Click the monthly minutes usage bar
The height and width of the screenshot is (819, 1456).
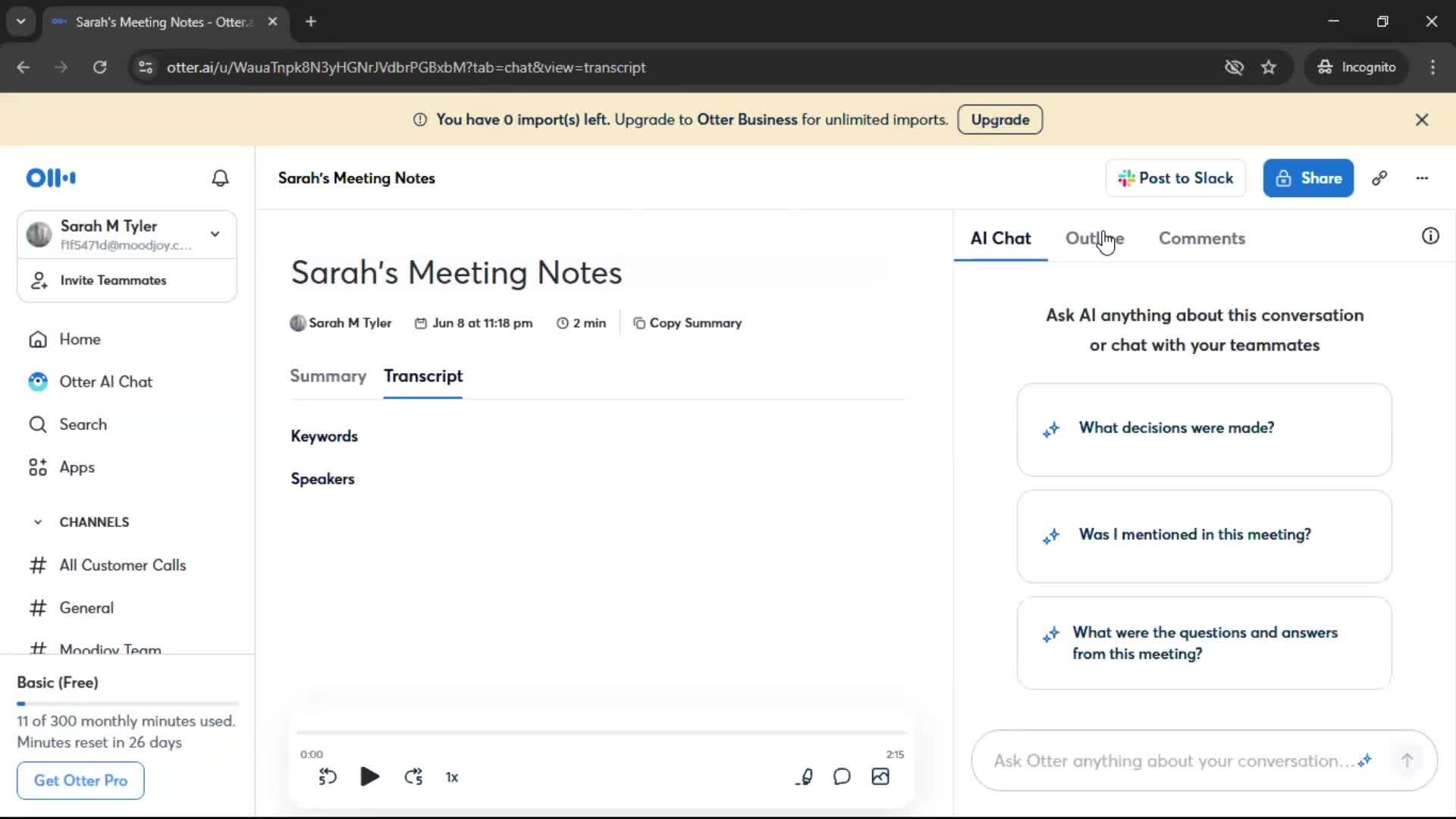(127, 704)
